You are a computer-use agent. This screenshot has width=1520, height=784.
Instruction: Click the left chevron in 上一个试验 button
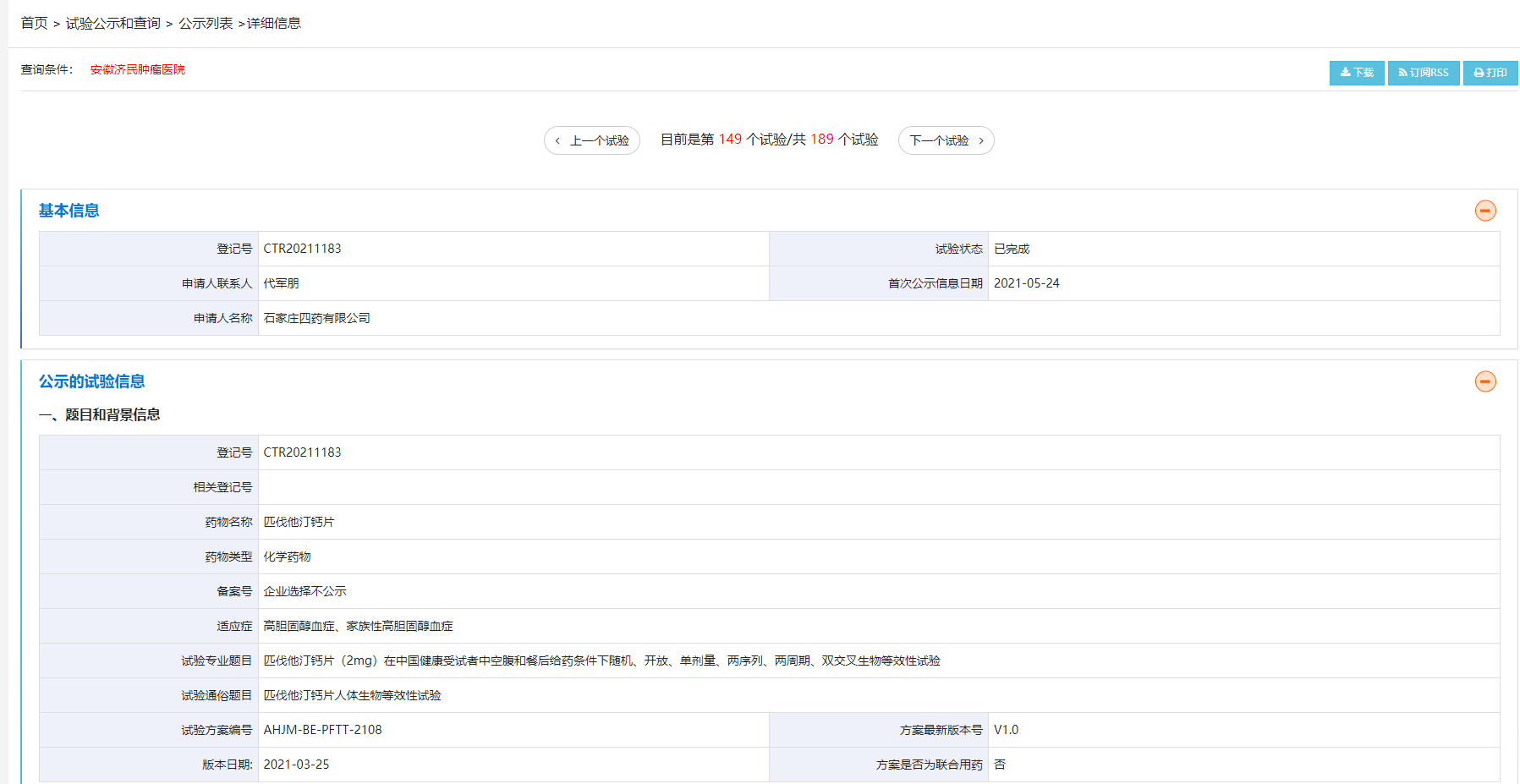pos(559,140)
